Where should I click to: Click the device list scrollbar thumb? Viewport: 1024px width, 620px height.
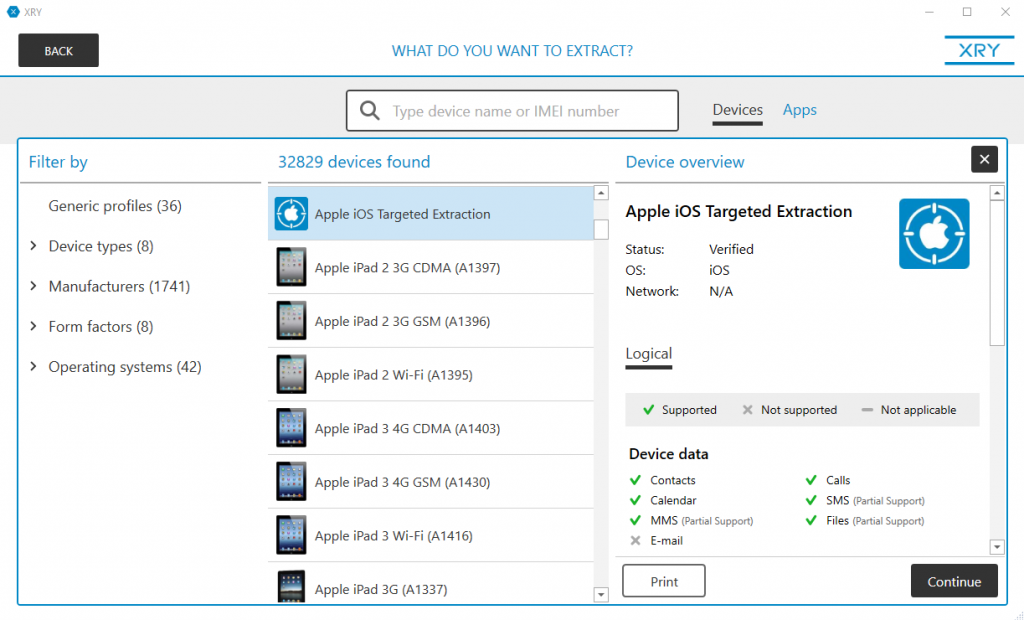pos(601,229)
